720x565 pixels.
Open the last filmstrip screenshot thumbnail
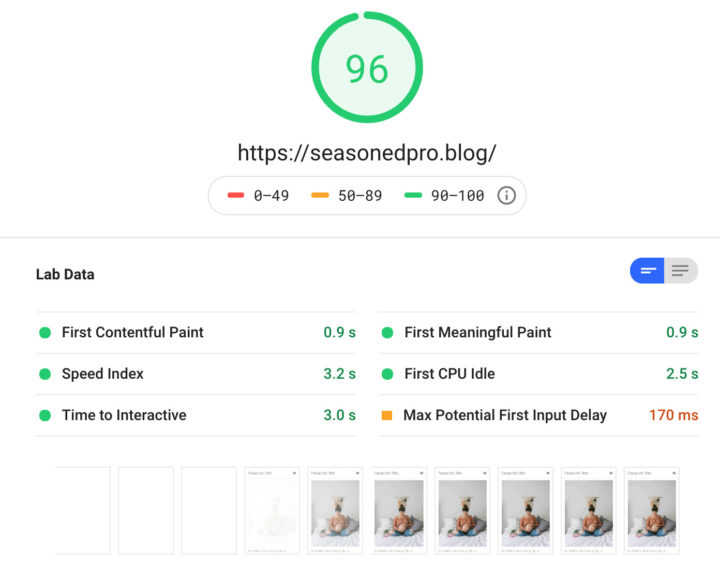652,510
